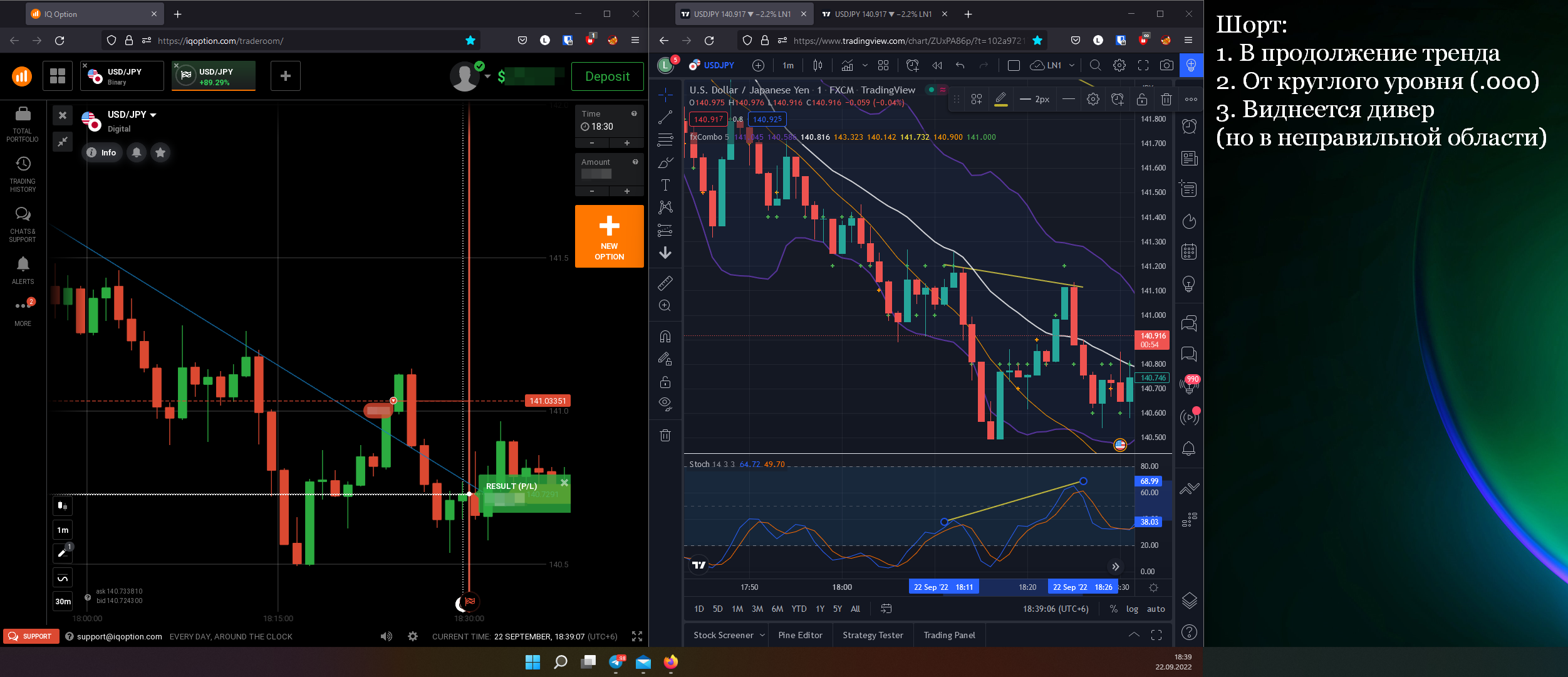Toggle magnet mode in TradingView
This screenshot has width=1568, height=677.
(x=665, y=337)
